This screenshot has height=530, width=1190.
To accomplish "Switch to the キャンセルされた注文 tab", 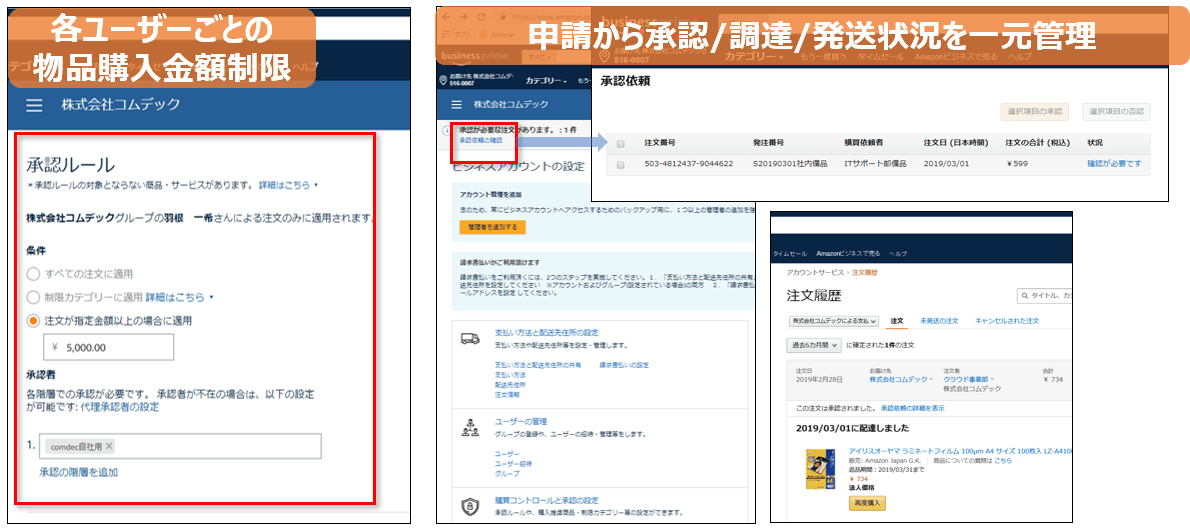I will coord(1007,321).
